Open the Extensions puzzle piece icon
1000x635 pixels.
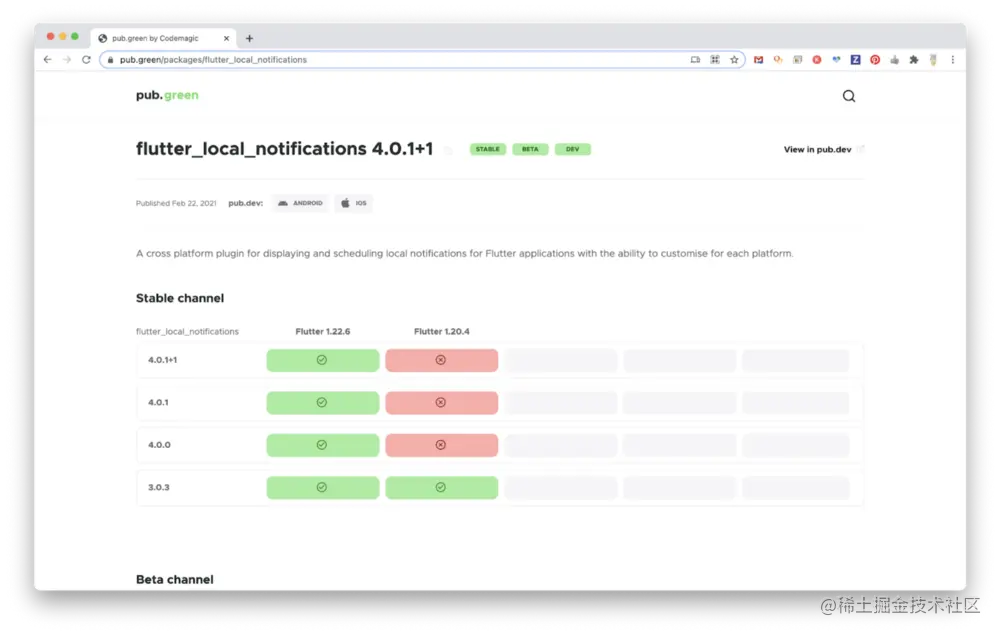pos(914,59)
